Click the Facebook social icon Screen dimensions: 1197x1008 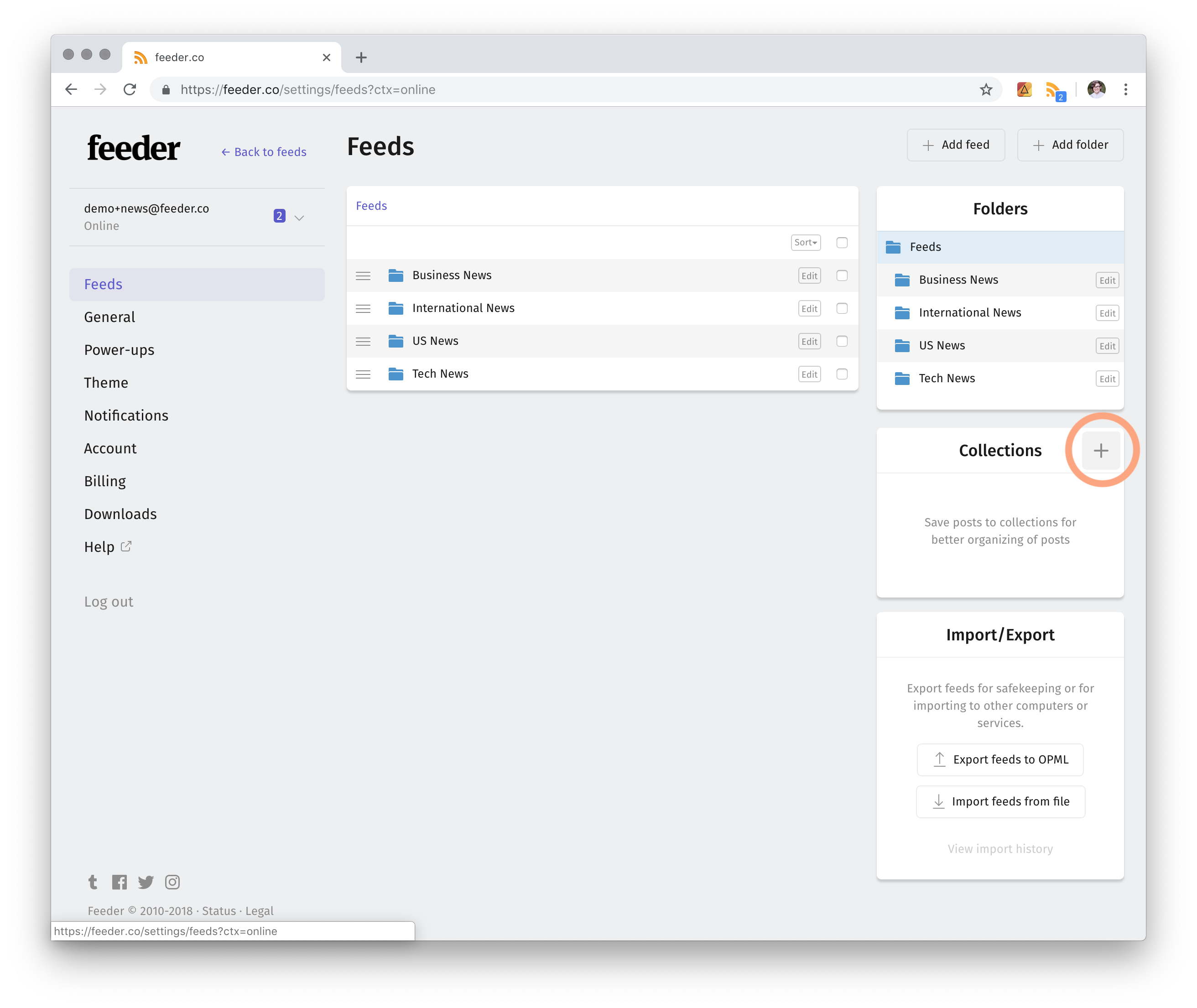pos(120,882)
